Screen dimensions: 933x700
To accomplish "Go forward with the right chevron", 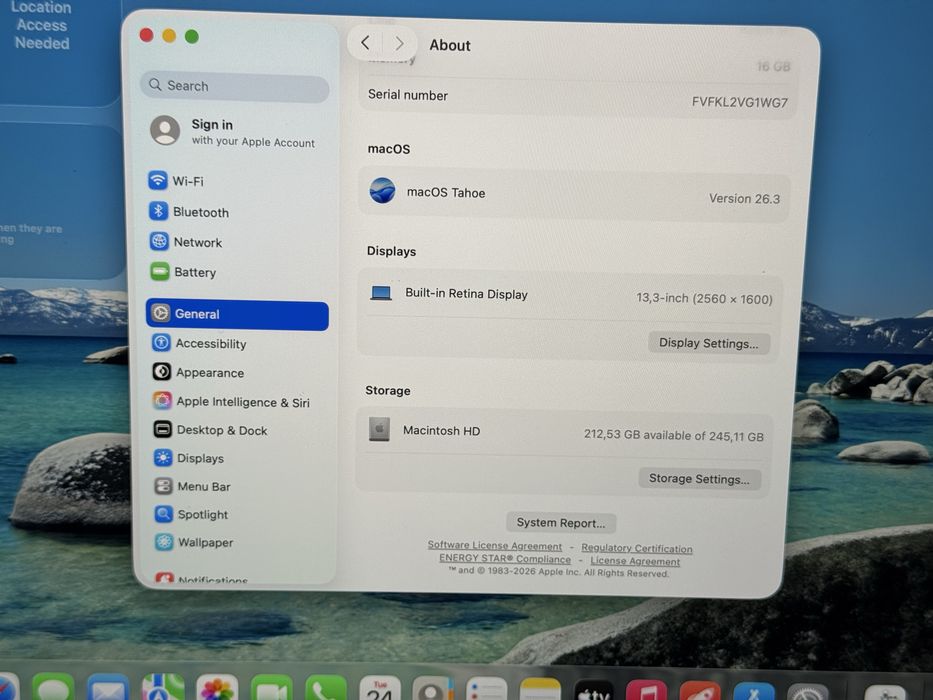I will (399, 43).
